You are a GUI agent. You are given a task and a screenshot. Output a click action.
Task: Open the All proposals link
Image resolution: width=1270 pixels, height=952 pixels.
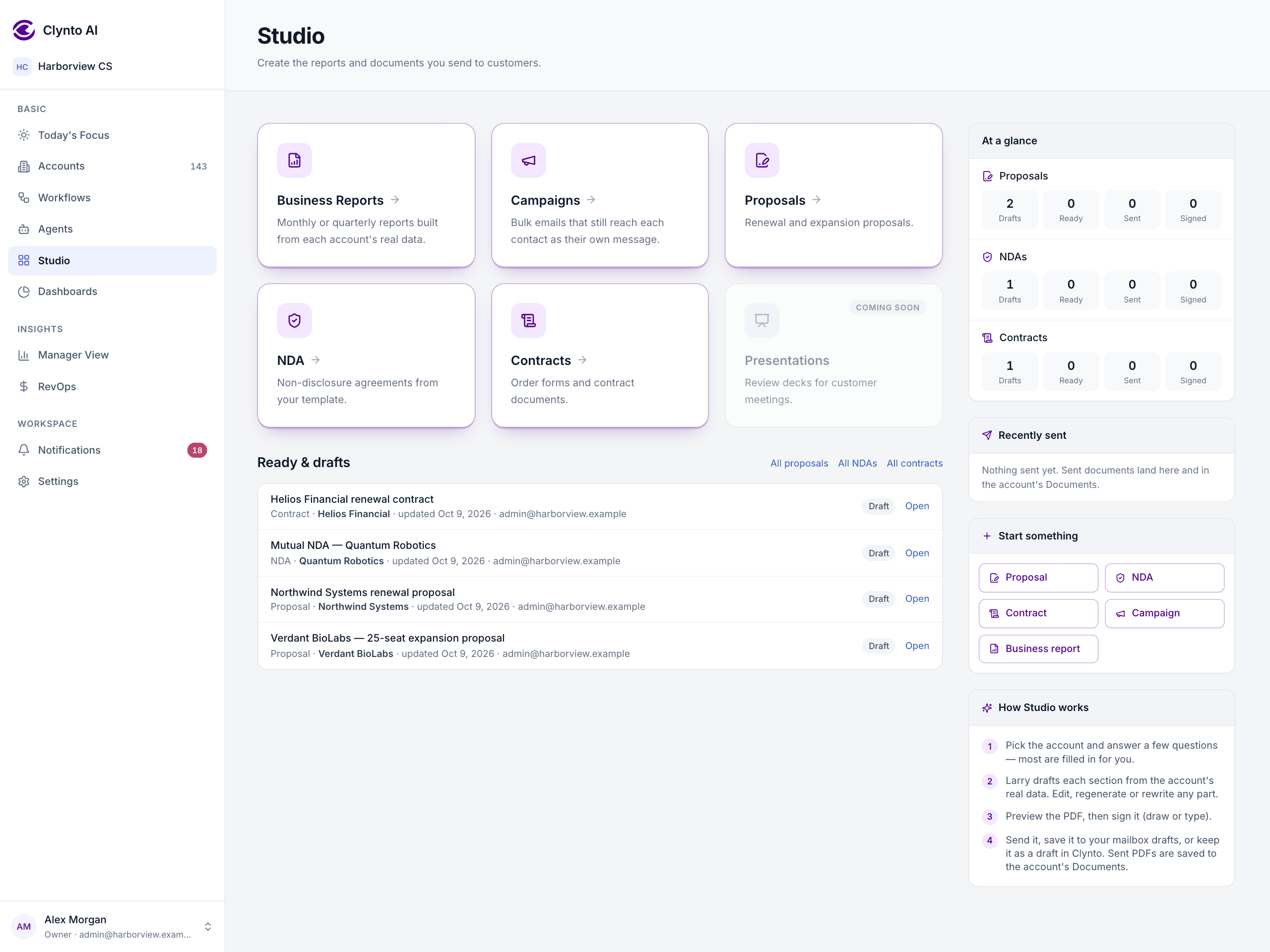(799, 463)
